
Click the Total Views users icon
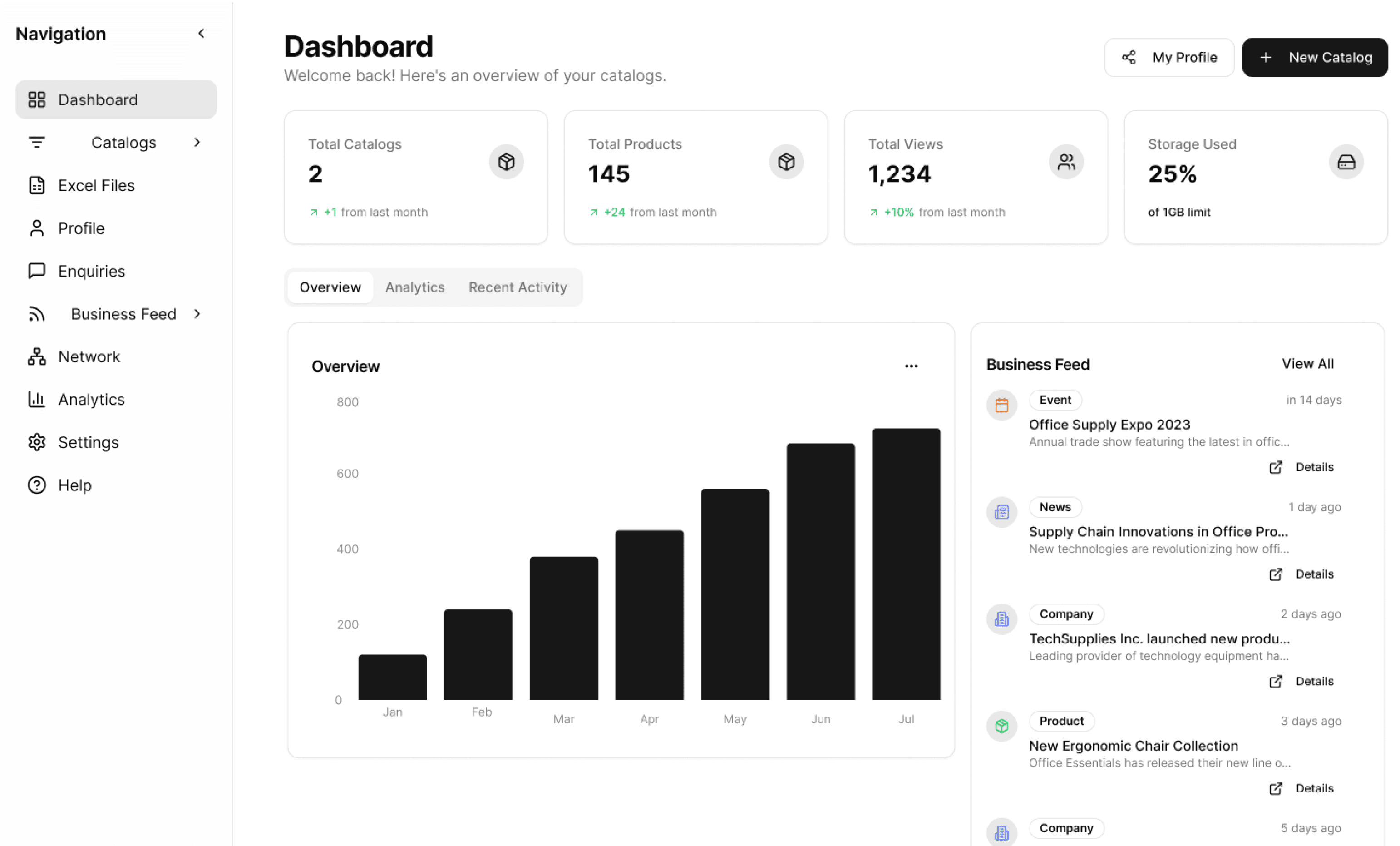click(x=1066, y=162)
